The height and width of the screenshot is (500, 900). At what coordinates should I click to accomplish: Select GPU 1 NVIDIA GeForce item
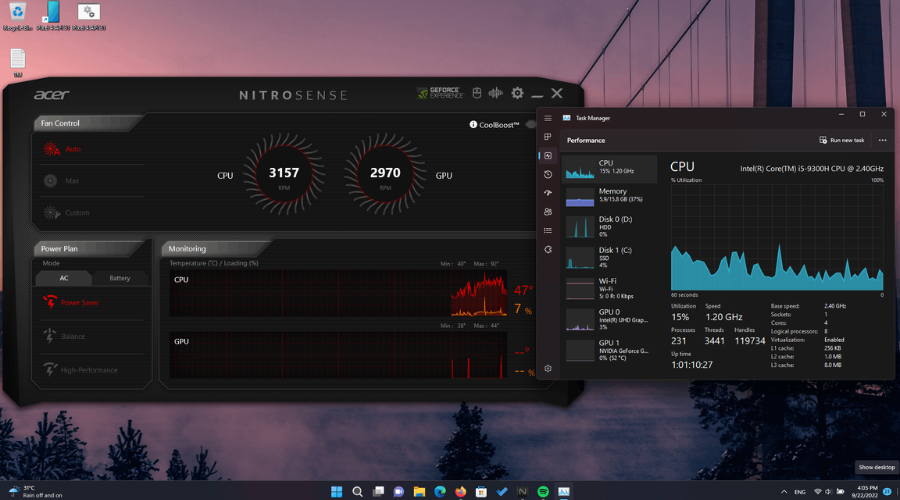tap(610, 350)
